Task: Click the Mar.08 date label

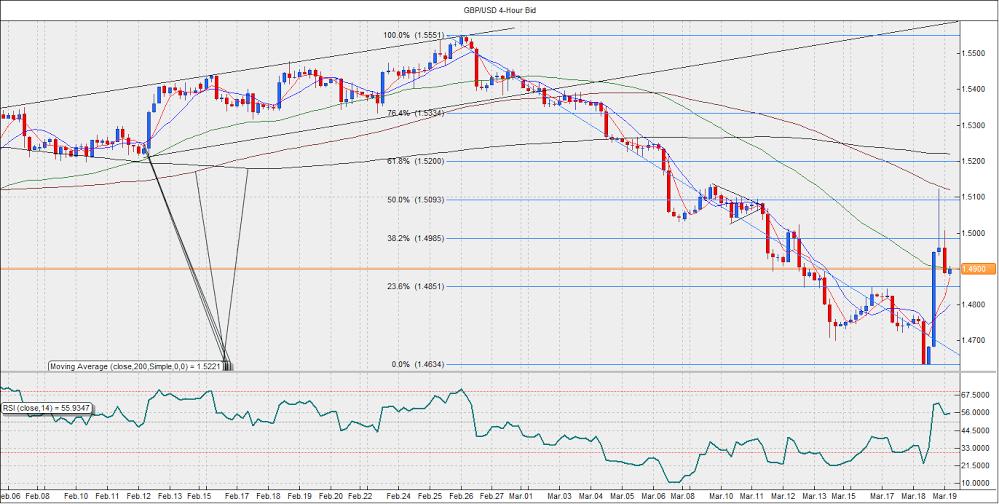Action: (682, 495)
